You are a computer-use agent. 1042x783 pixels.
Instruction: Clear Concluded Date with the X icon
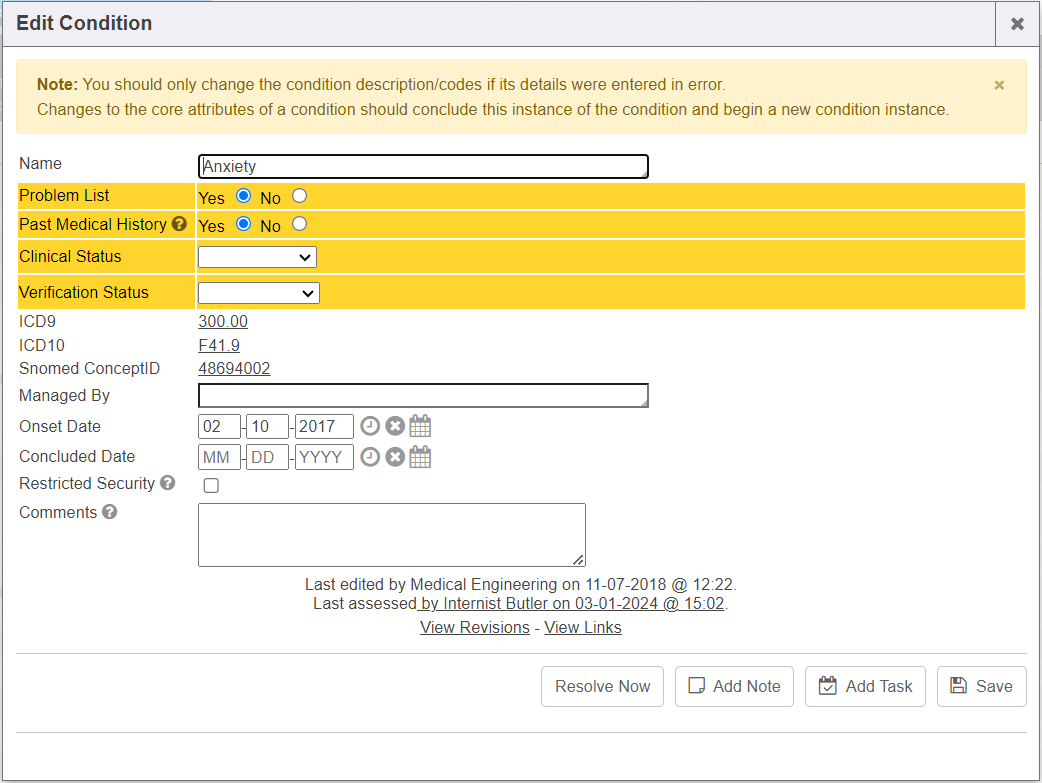[x=395, y=457]
